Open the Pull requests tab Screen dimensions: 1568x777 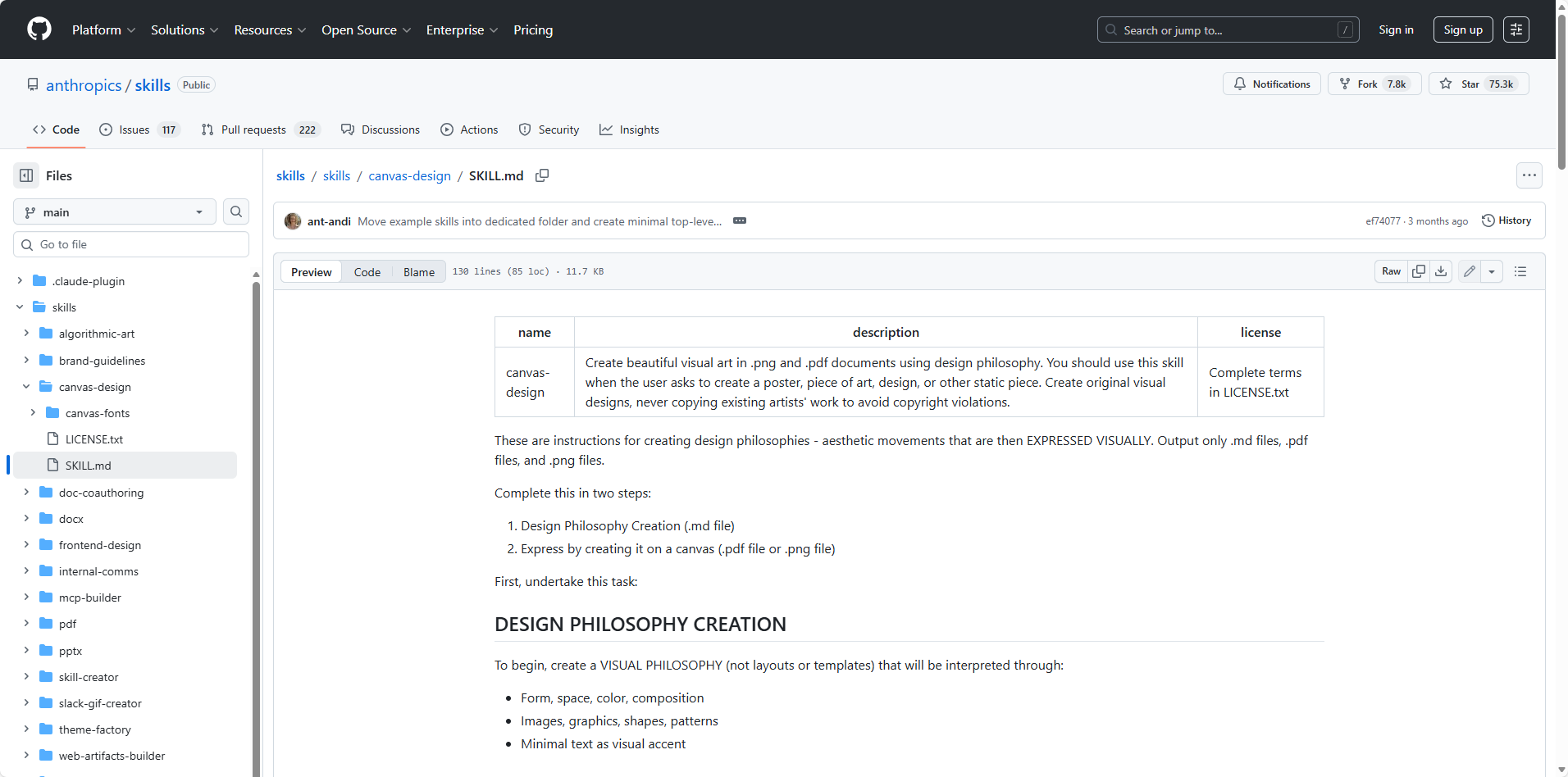253,129
